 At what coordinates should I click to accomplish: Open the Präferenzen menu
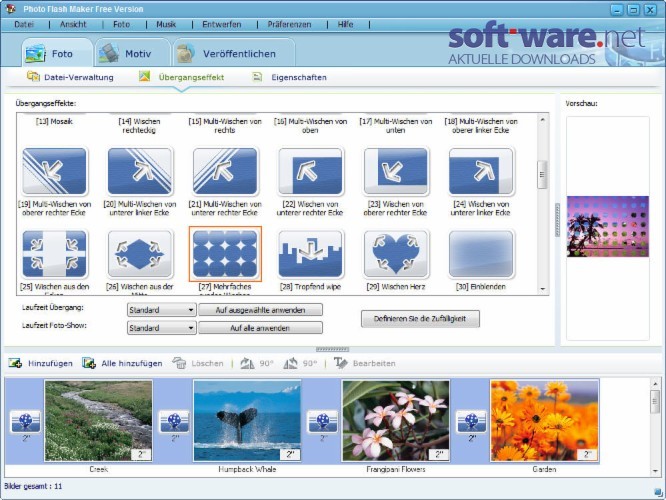289,25
